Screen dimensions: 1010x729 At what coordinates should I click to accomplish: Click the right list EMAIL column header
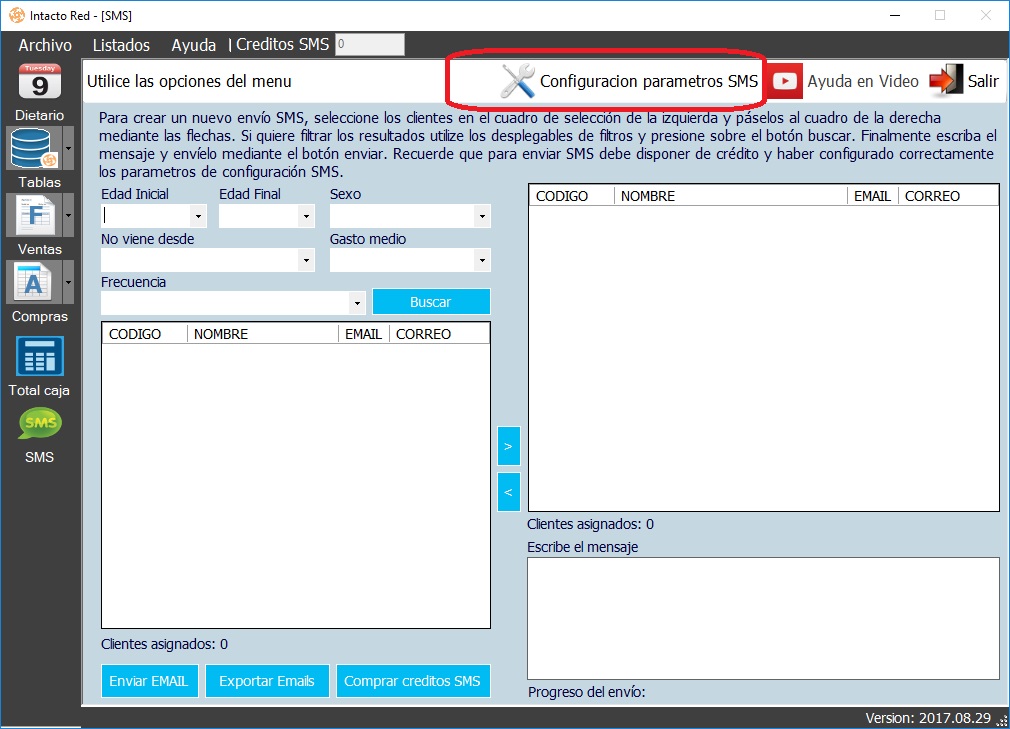click(873, 196)
